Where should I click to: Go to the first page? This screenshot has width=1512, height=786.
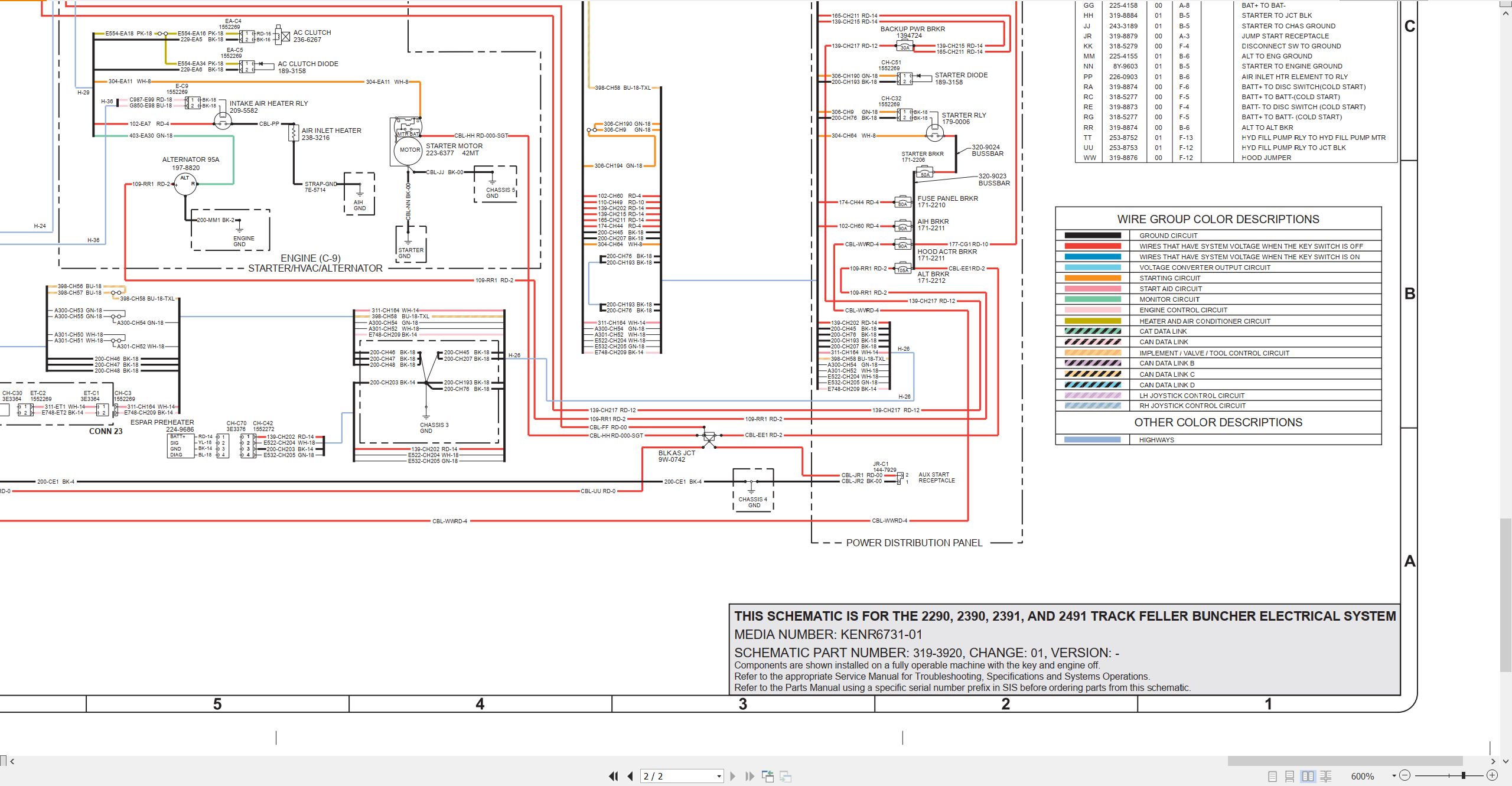[x=614, y=776]
